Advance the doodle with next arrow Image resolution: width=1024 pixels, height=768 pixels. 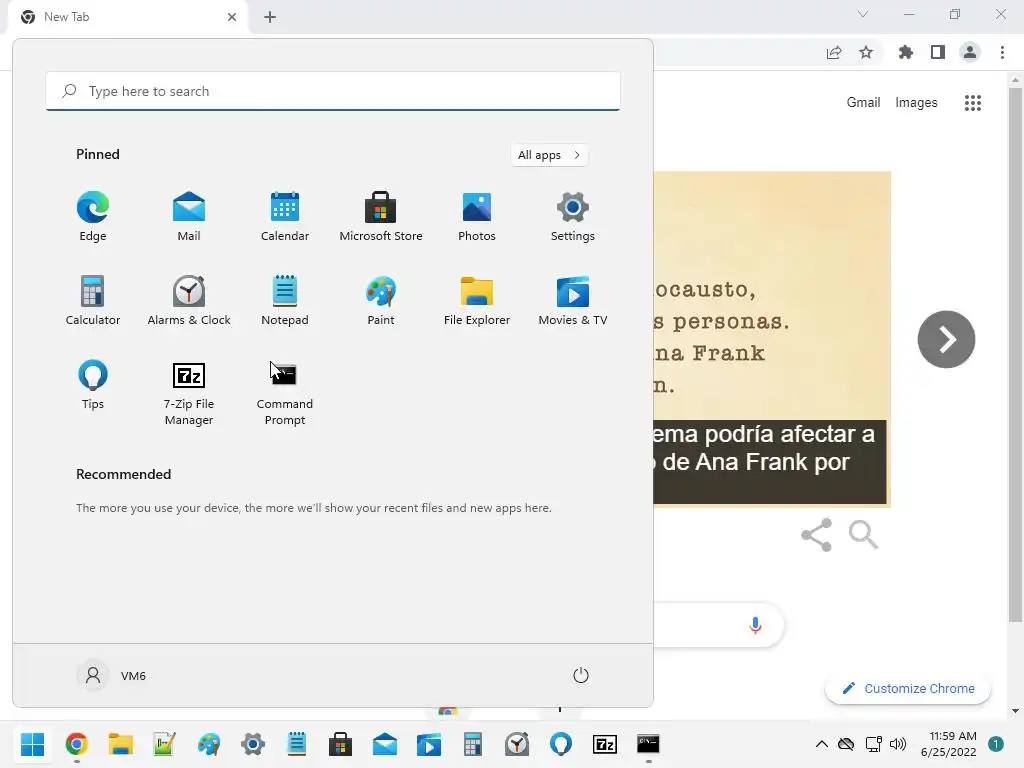point(946,339)
